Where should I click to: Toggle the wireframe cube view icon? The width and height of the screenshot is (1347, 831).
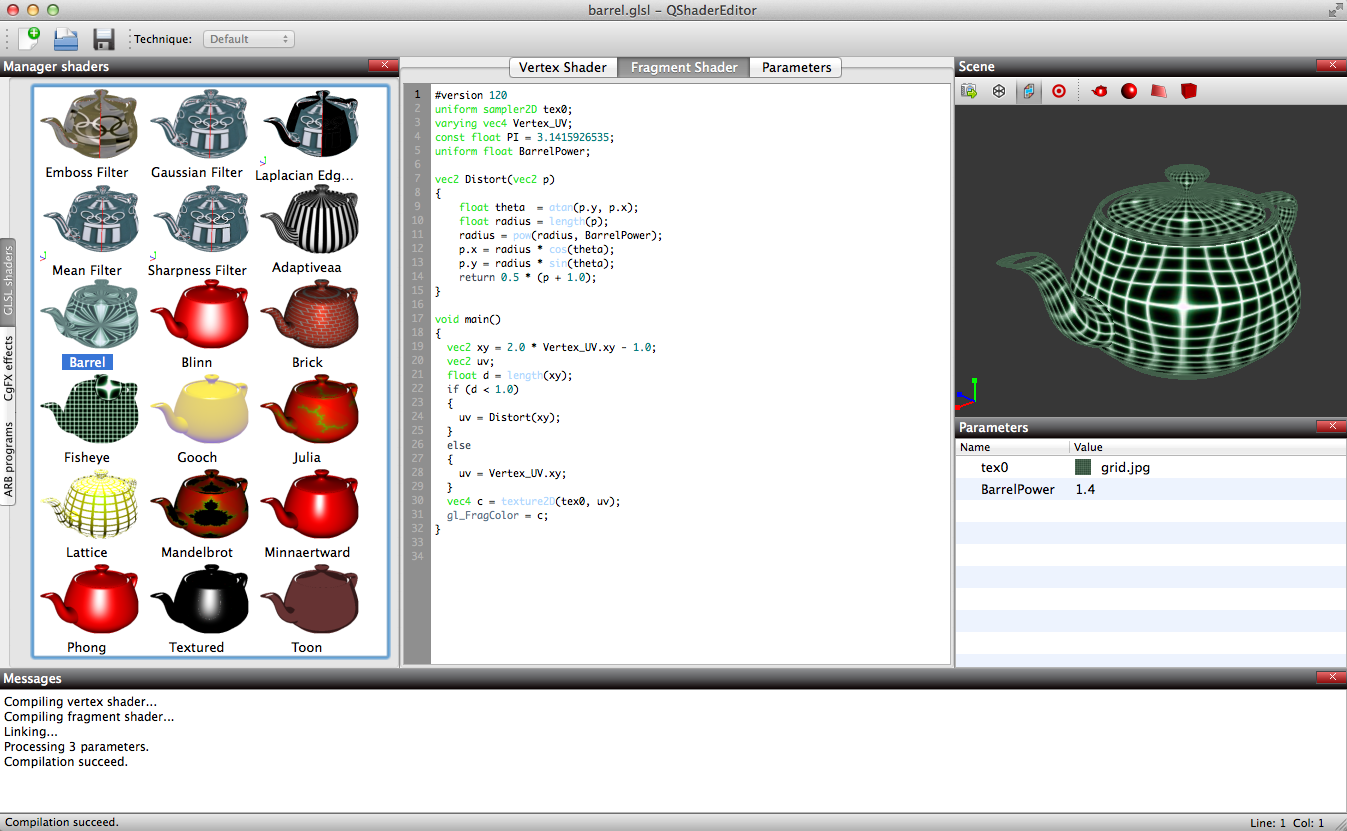pos(998,91)
